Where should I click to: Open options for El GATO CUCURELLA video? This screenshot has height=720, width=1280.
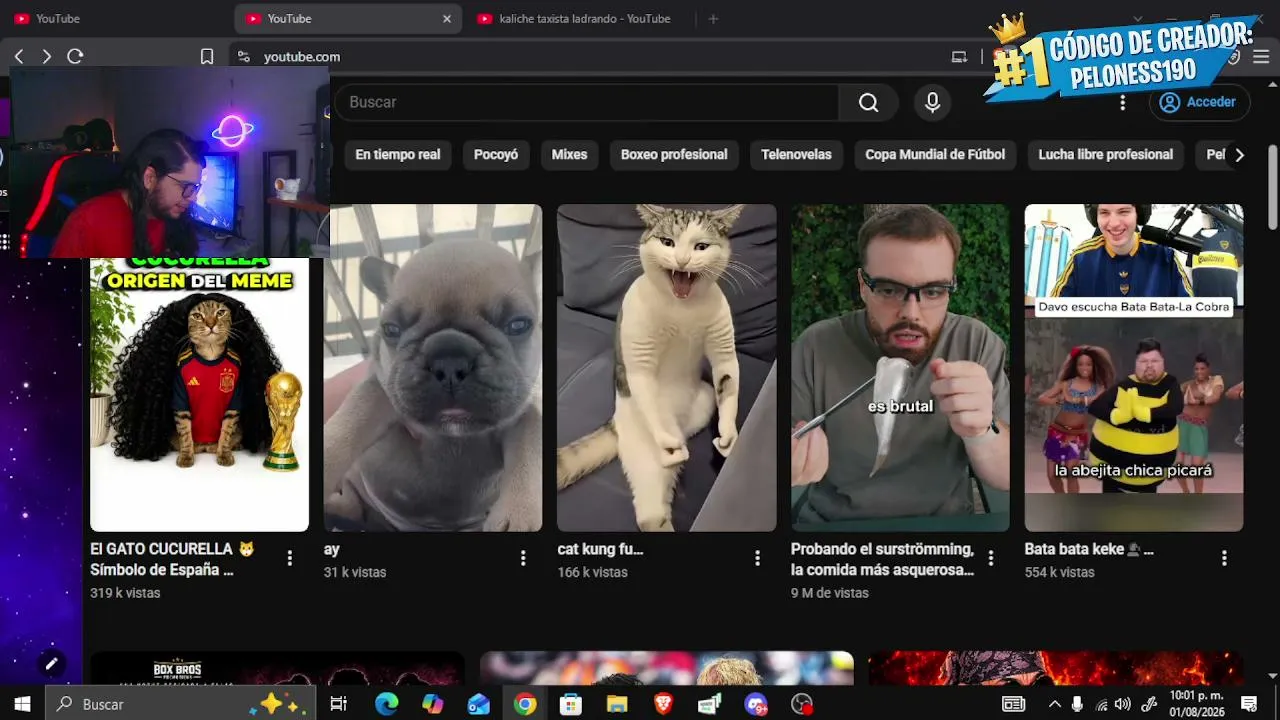[290, 558]
